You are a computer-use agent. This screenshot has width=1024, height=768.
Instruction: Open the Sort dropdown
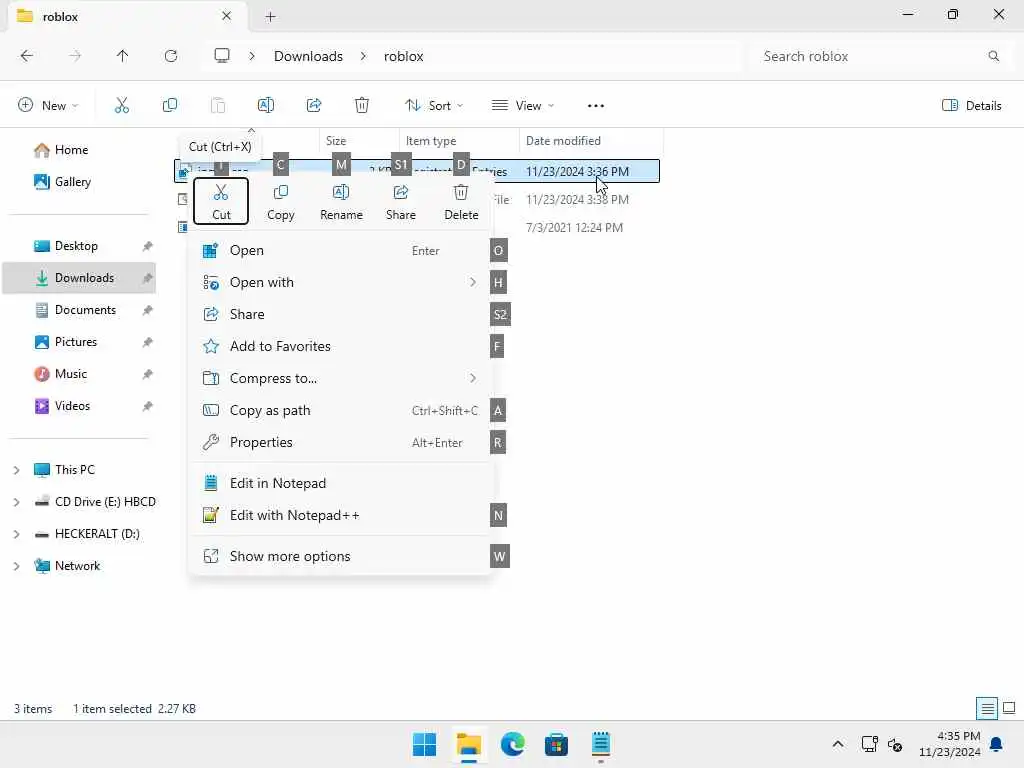tap(434, 105)
